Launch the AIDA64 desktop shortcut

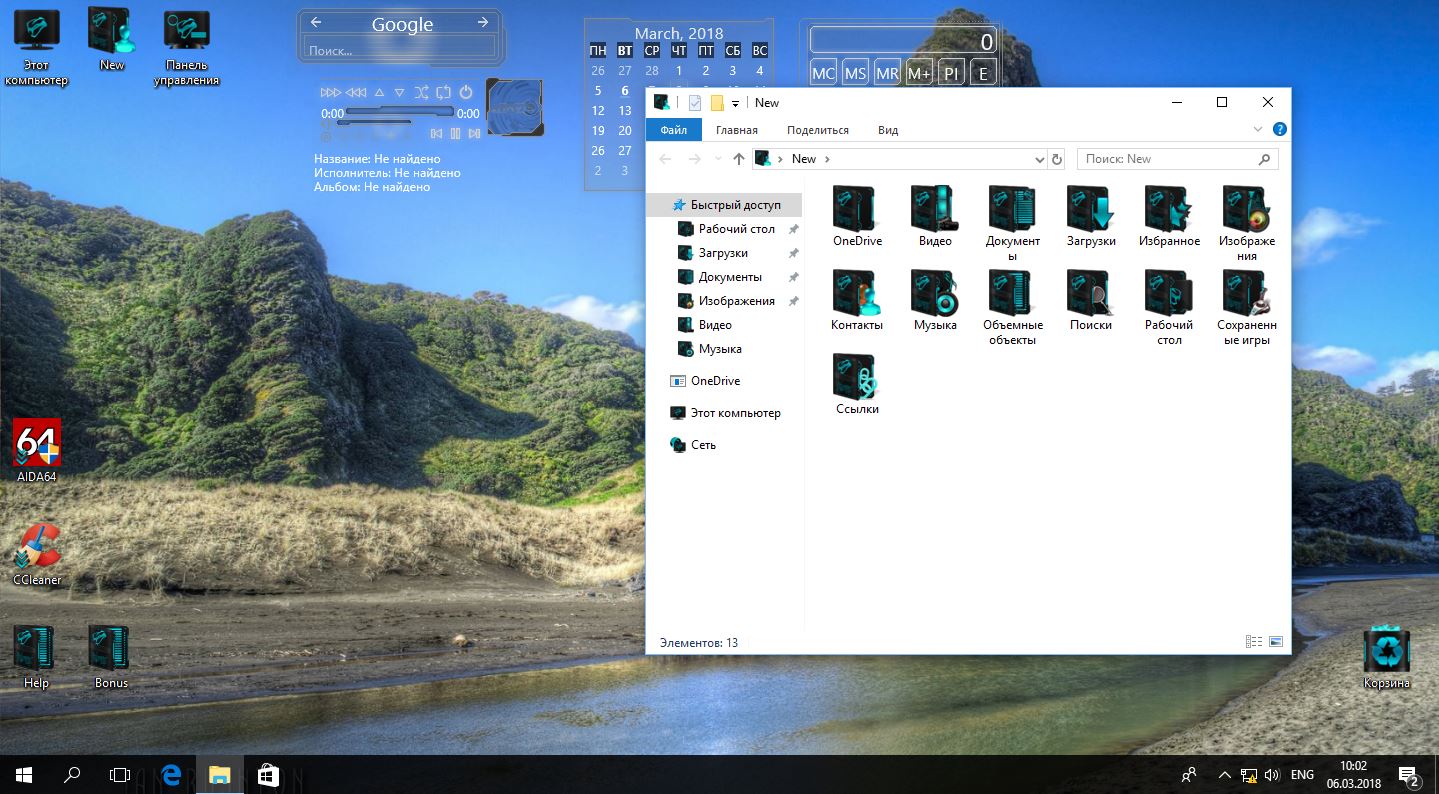click(x=37, y=443)
